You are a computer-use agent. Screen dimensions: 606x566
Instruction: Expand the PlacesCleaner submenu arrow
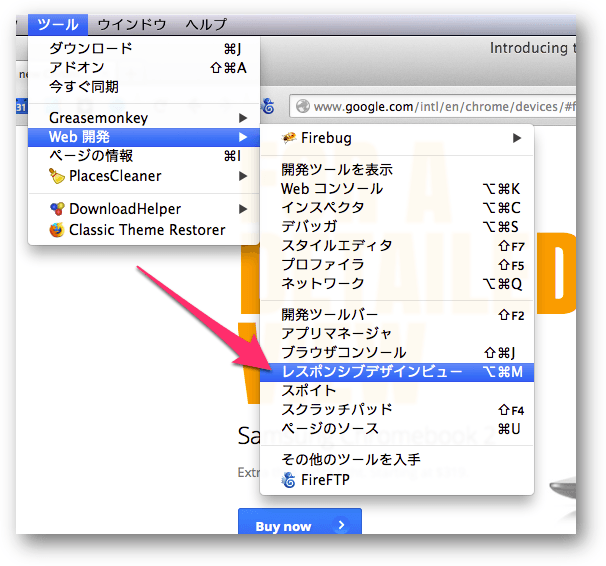(243, 176)
